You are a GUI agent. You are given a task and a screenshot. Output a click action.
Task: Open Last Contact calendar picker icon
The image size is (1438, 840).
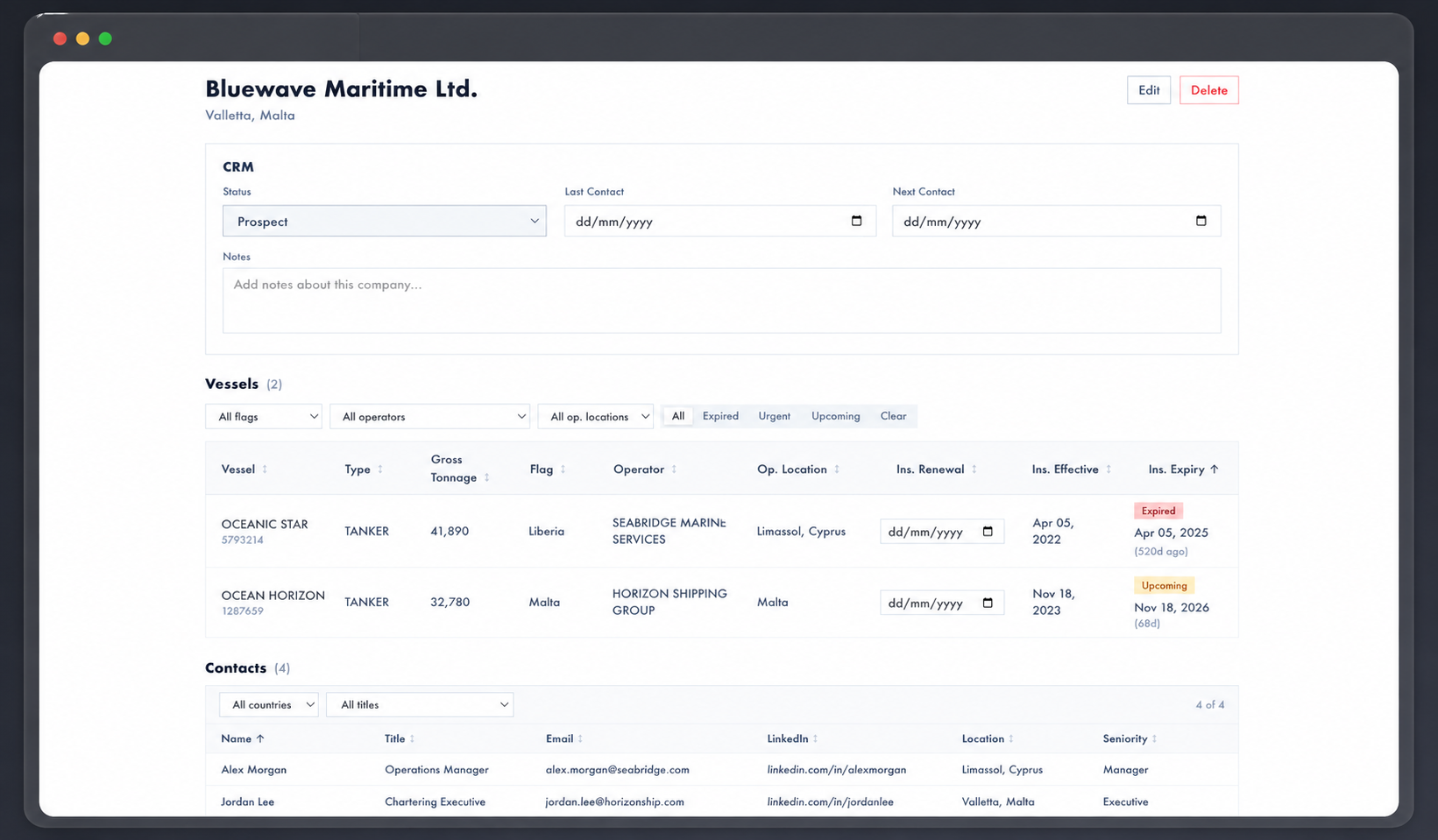click(x=856, y=221)
